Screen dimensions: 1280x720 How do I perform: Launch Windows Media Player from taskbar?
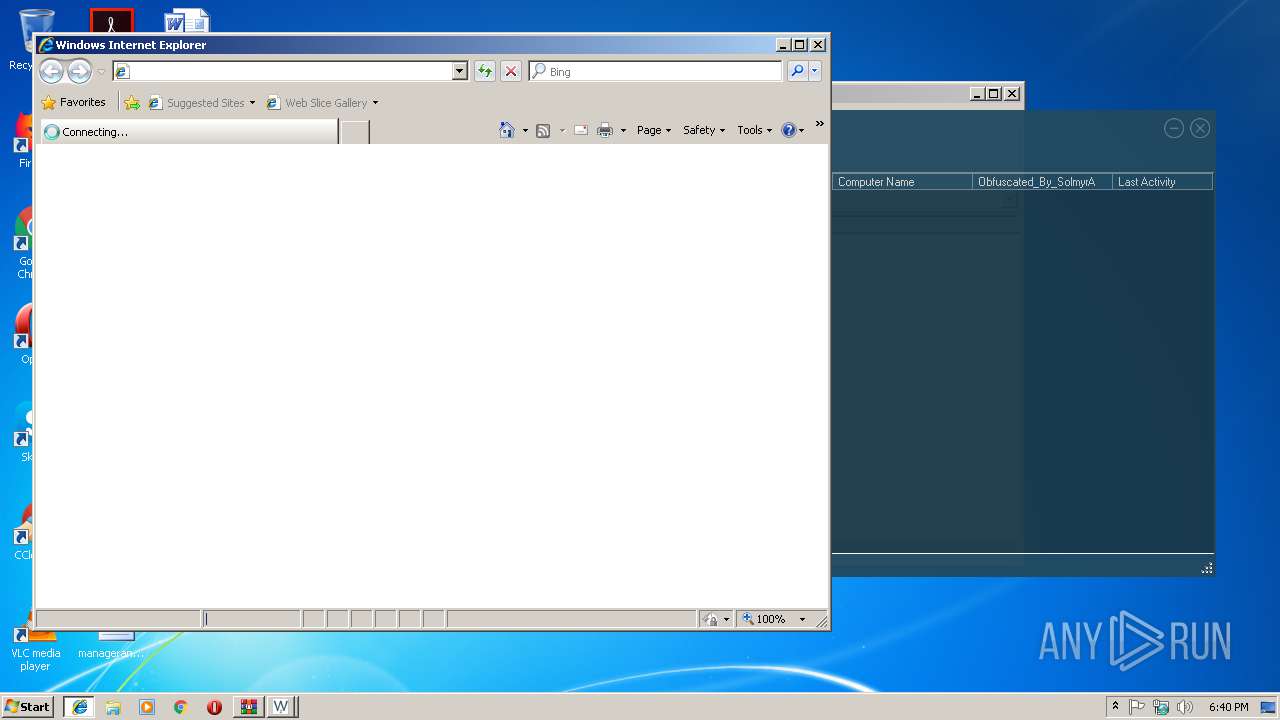coord(147,706)
